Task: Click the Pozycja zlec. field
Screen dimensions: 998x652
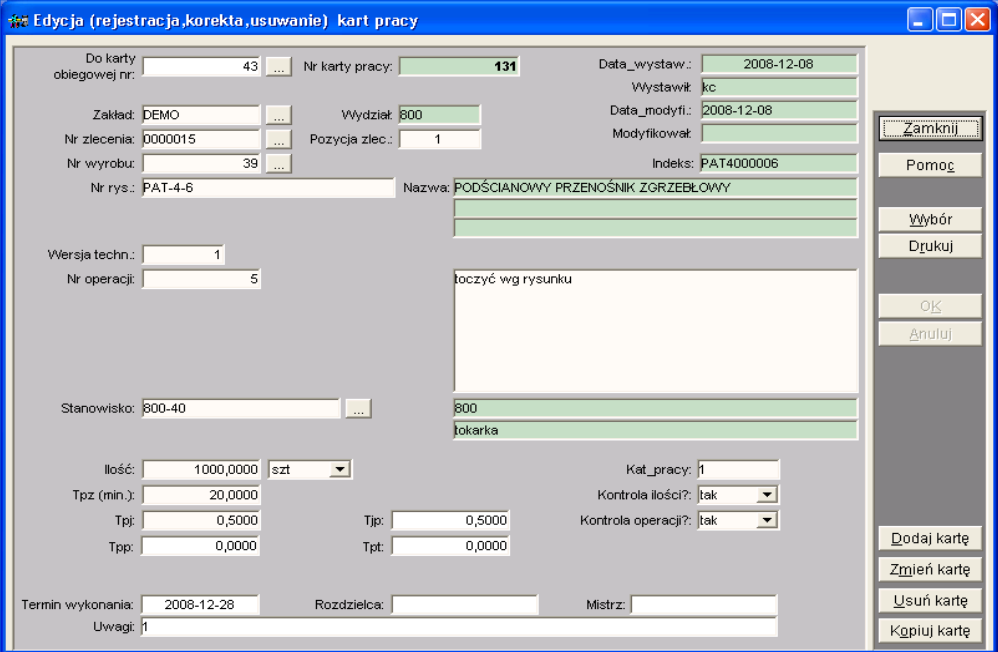Action: click(439, 139)
